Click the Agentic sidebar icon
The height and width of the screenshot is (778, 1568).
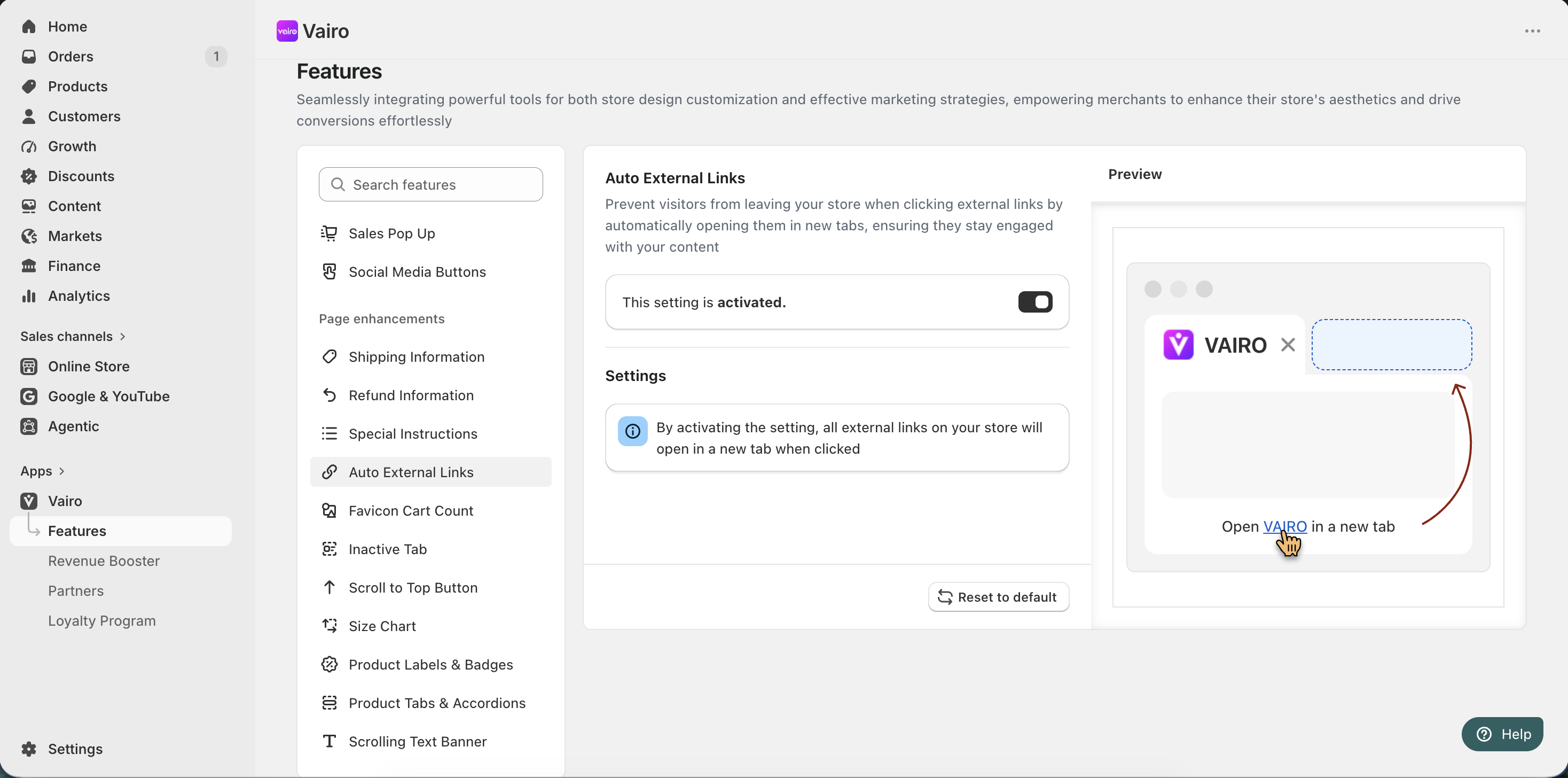29,426
